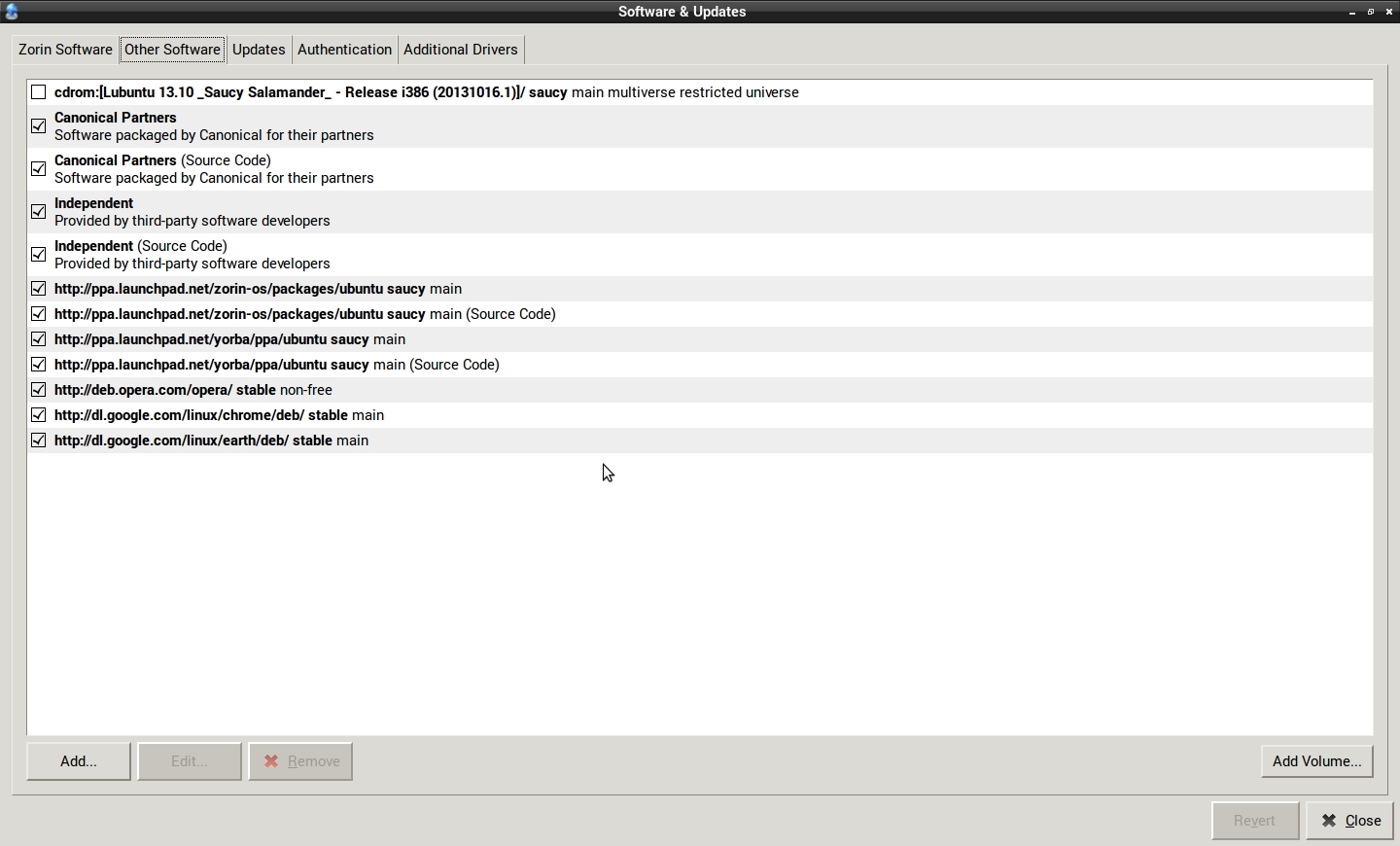Disable the Google Chrome repository checkbox
Image resolution: width=1400 pixels, height=846 pixels.
click(39, 415)
